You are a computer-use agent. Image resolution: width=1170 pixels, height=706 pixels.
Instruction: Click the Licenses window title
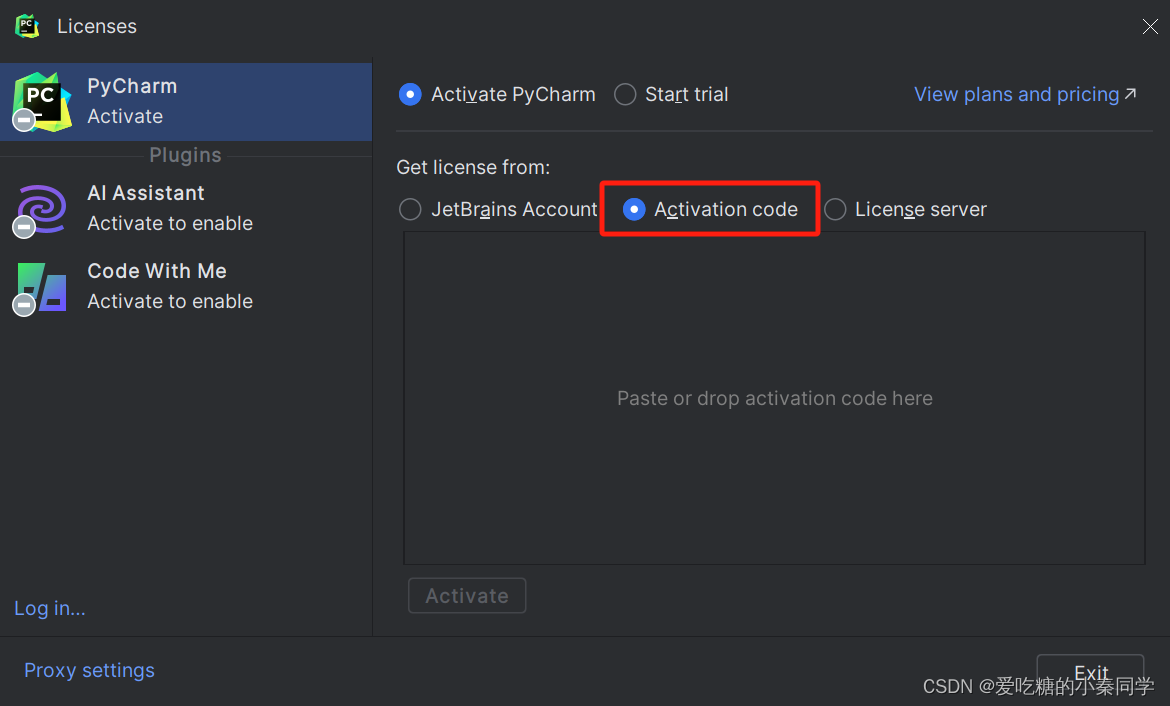point(97,26)
